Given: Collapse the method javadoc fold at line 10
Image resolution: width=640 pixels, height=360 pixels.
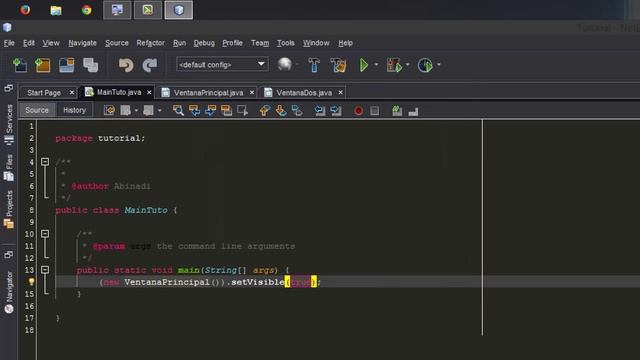Looking at the screenshot, I should pos(45,234).
